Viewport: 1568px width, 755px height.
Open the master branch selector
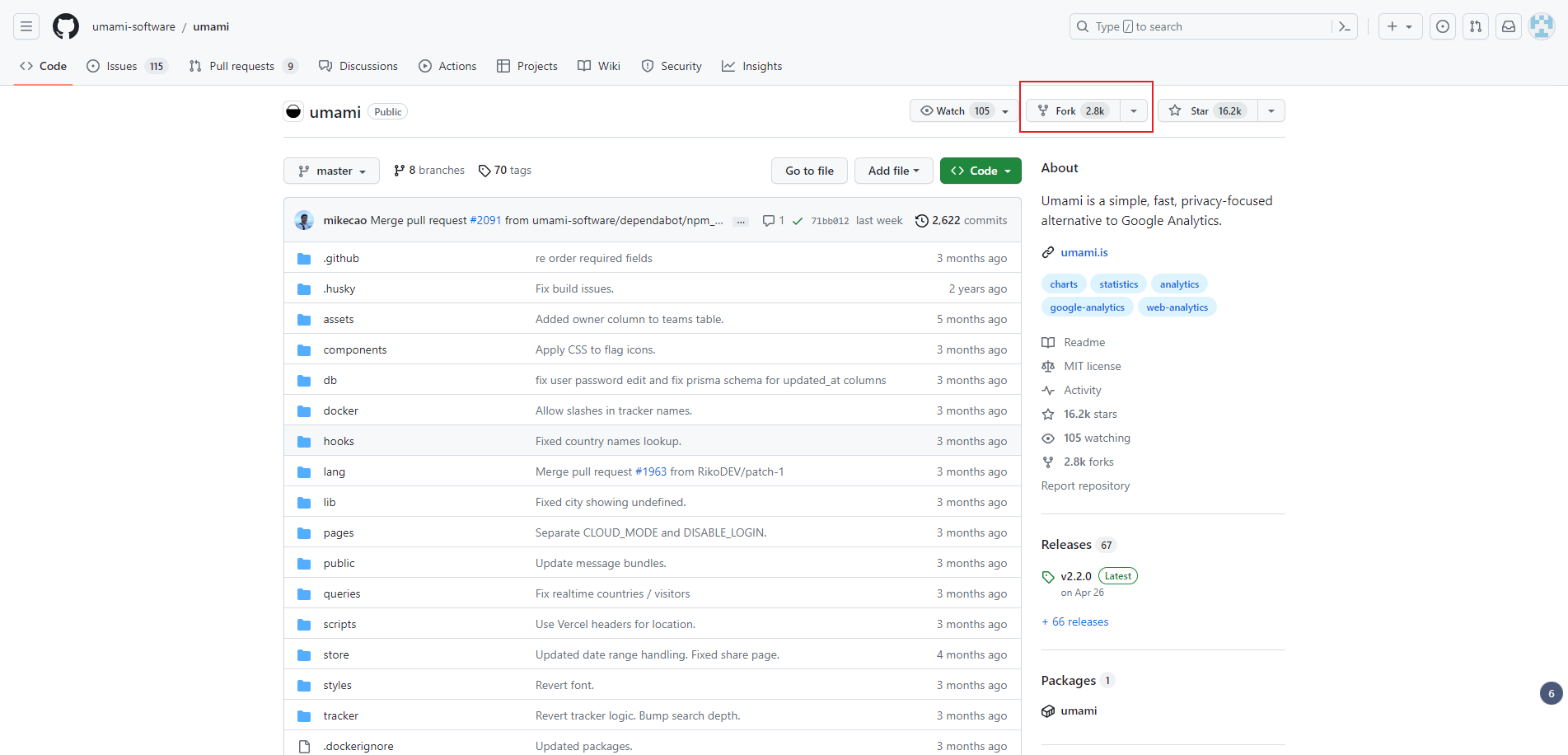click(x=331, y=171)
